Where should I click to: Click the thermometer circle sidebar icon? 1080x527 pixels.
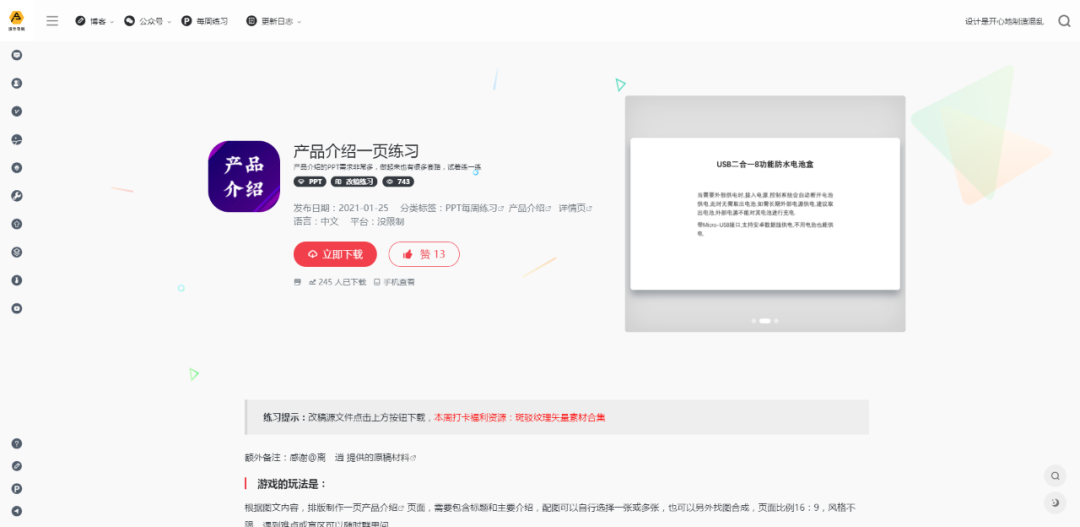tap(17, 280)
